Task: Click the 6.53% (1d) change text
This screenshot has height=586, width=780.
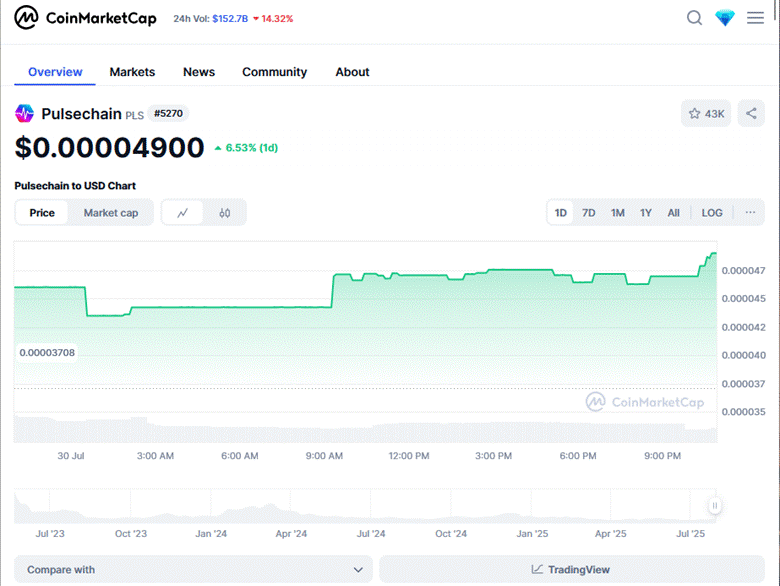Action: point(252,148)
